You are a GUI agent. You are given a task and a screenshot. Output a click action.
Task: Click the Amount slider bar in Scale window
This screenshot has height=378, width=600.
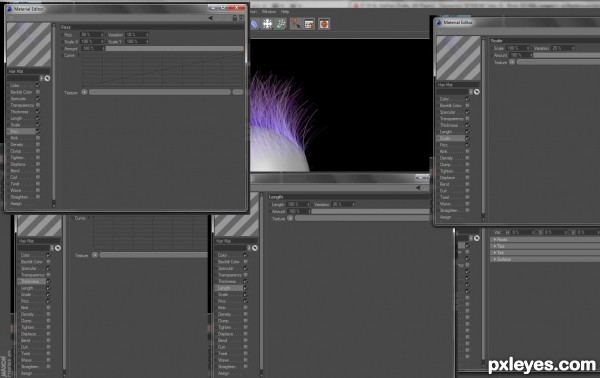567,55
